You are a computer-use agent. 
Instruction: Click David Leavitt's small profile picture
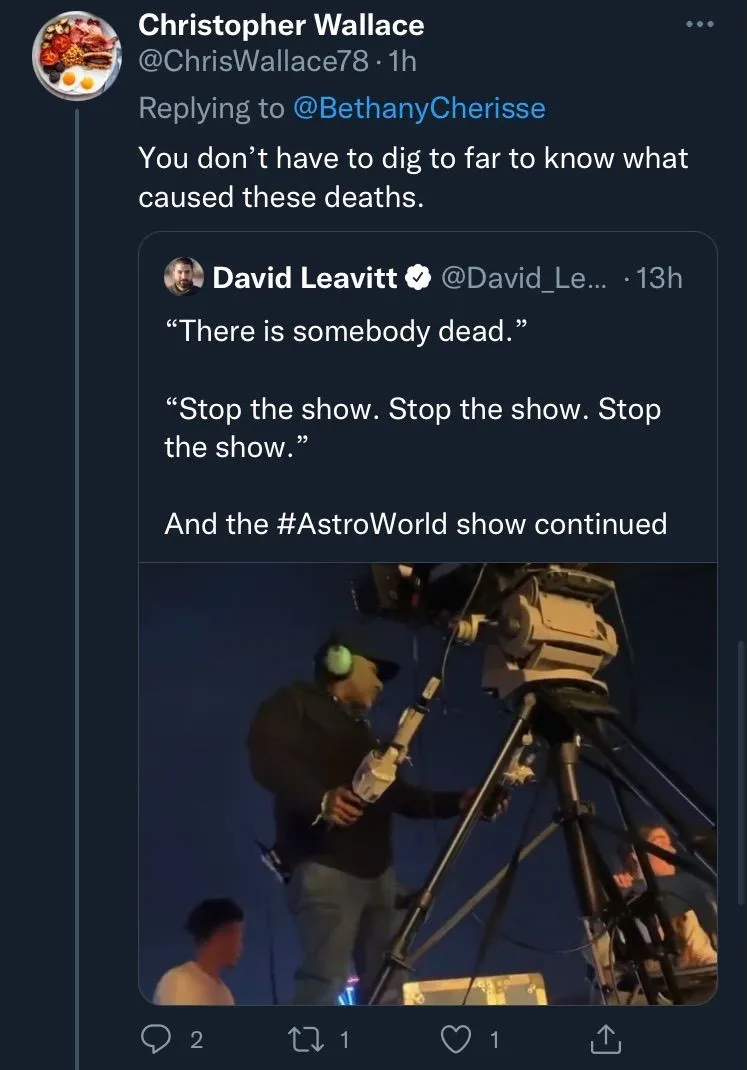(x=184, y=277)
